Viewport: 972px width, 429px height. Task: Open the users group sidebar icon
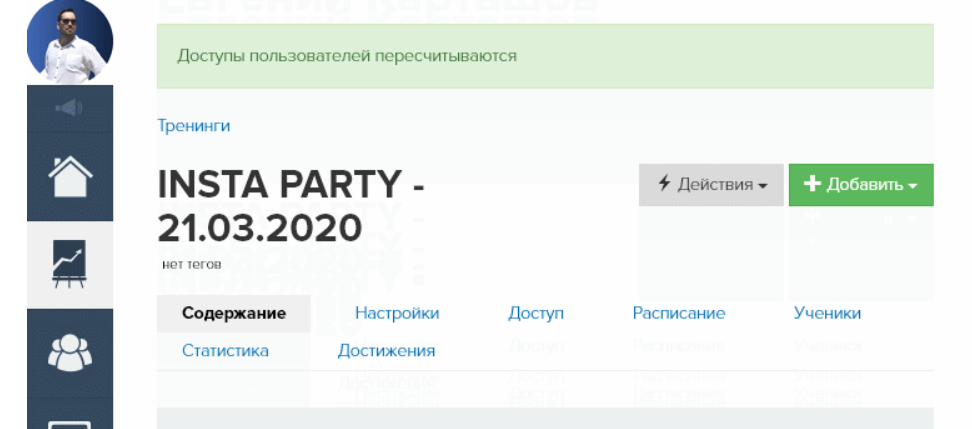[69, 350]
